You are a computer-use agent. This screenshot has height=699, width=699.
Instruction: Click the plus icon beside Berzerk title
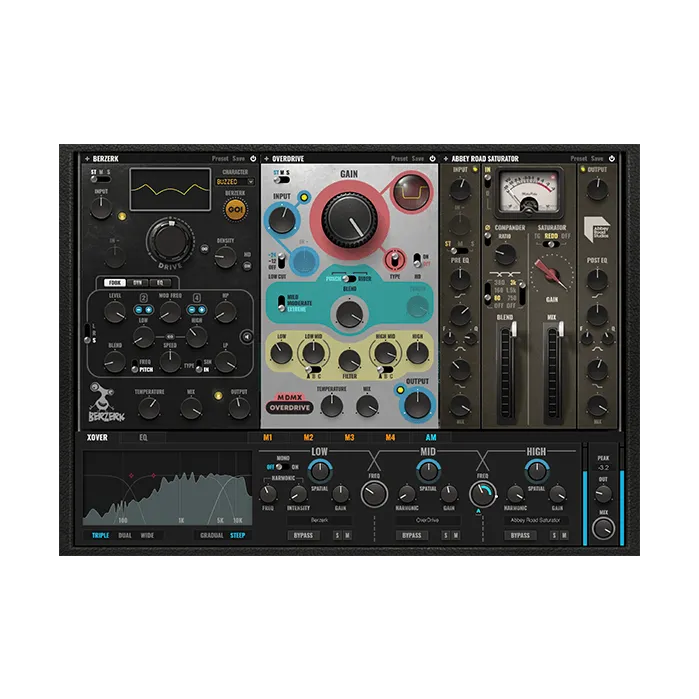coord(87,159)
